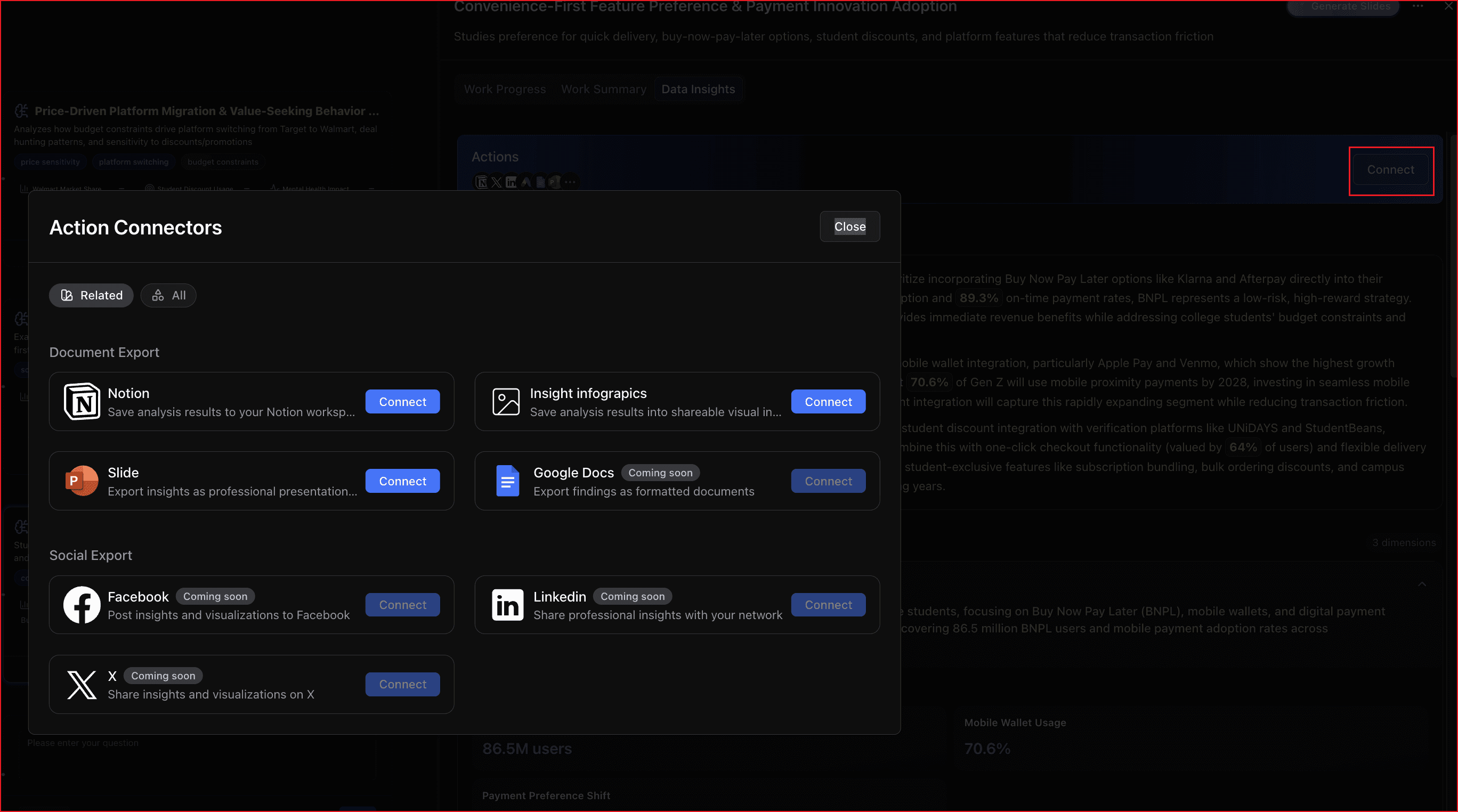Click the LinkedIn icon under Social Export
Image resolution: width=1458 pixels, height=812 pixels.
[507, 604]
